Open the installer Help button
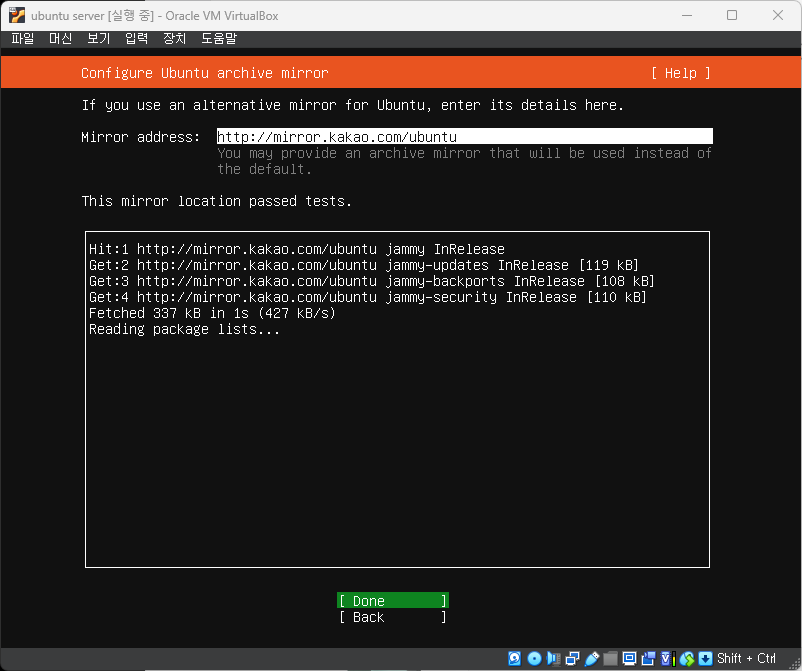Screen dimensions: 802x671 [681, 73]
